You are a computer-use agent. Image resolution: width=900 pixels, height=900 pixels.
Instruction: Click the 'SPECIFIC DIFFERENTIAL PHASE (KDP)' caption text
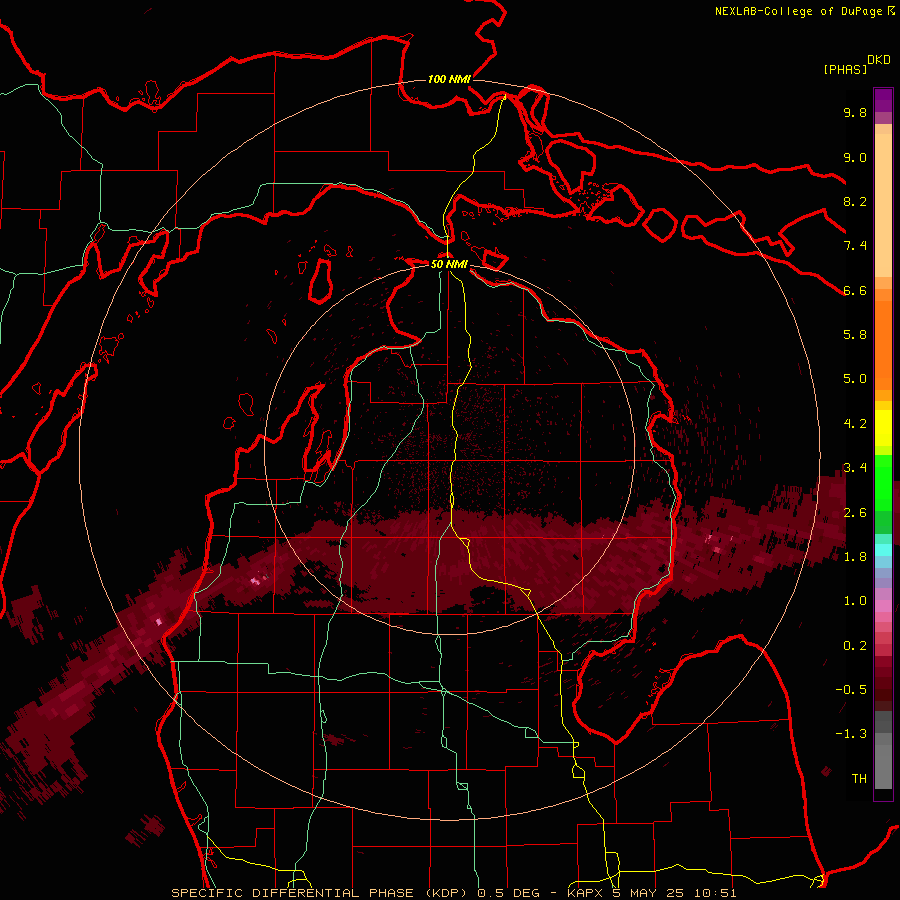[x=317, y=893]
